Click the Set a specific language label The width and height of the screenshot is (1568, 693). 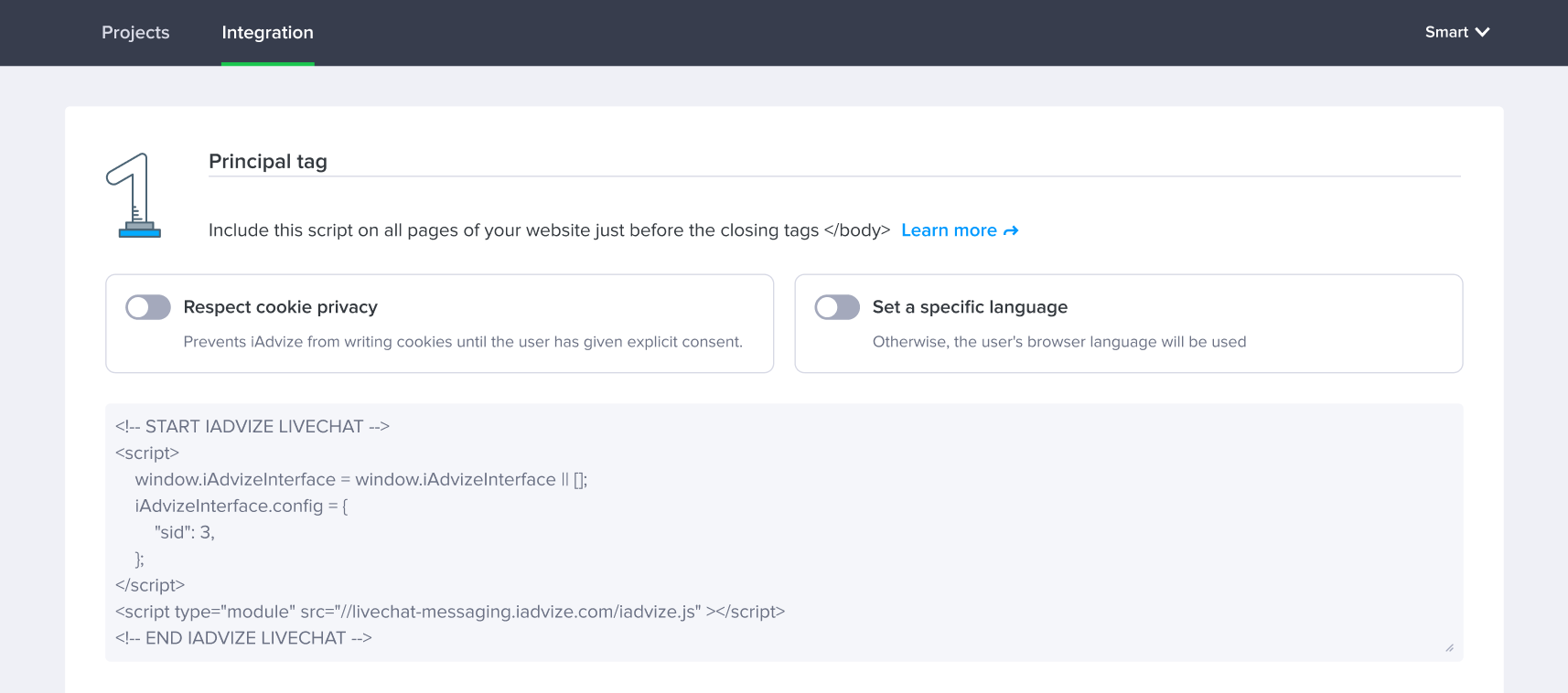coord(970,307)
